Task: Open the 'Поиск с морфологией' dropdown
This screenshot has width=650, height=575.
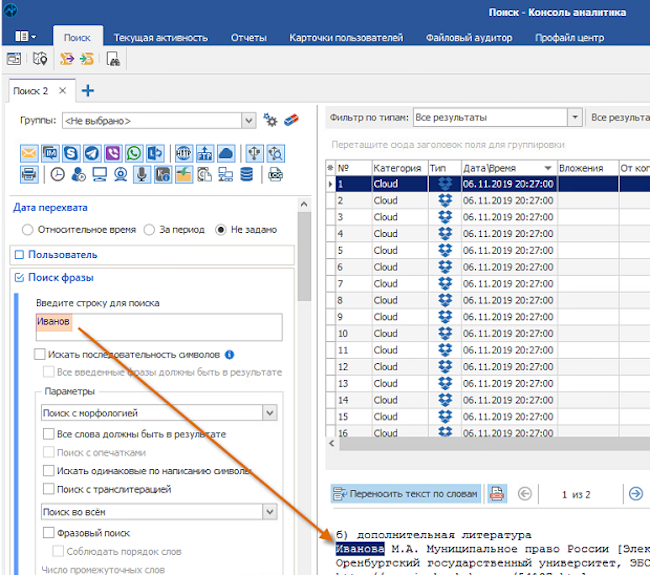Action: tap(268, 412)
